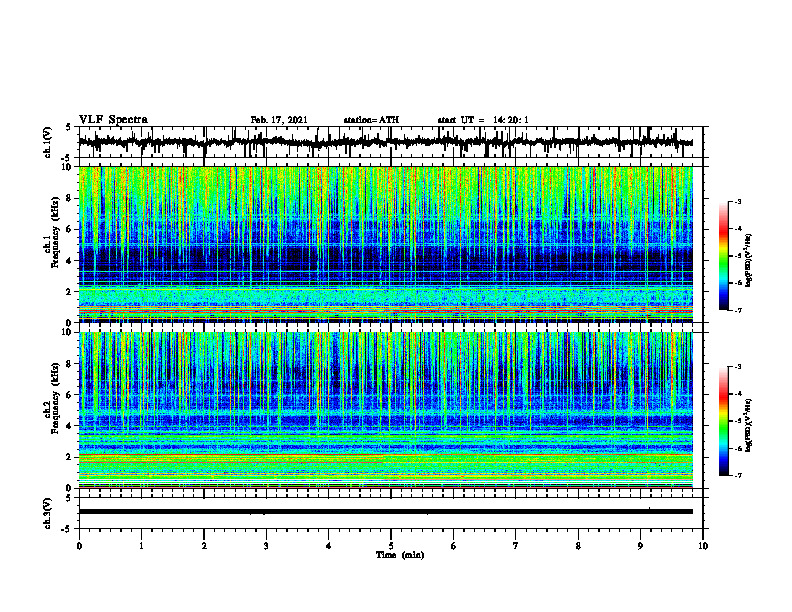This screenshot has height=612, width=792.
Task: Click the 'station= ATH' label
Action: [371, 120]
